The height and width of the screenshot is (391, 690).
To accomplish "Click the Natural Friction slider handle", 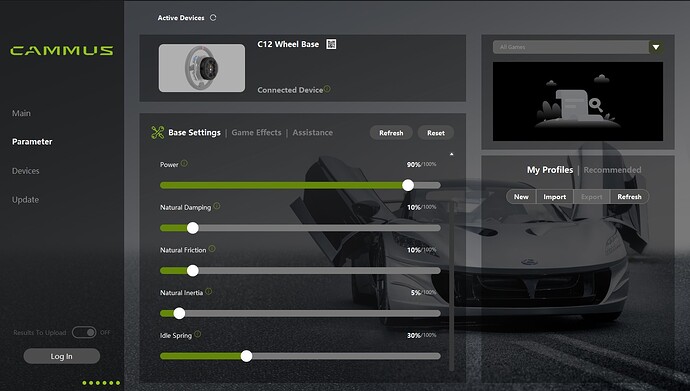I will click(x=193, y=270).
